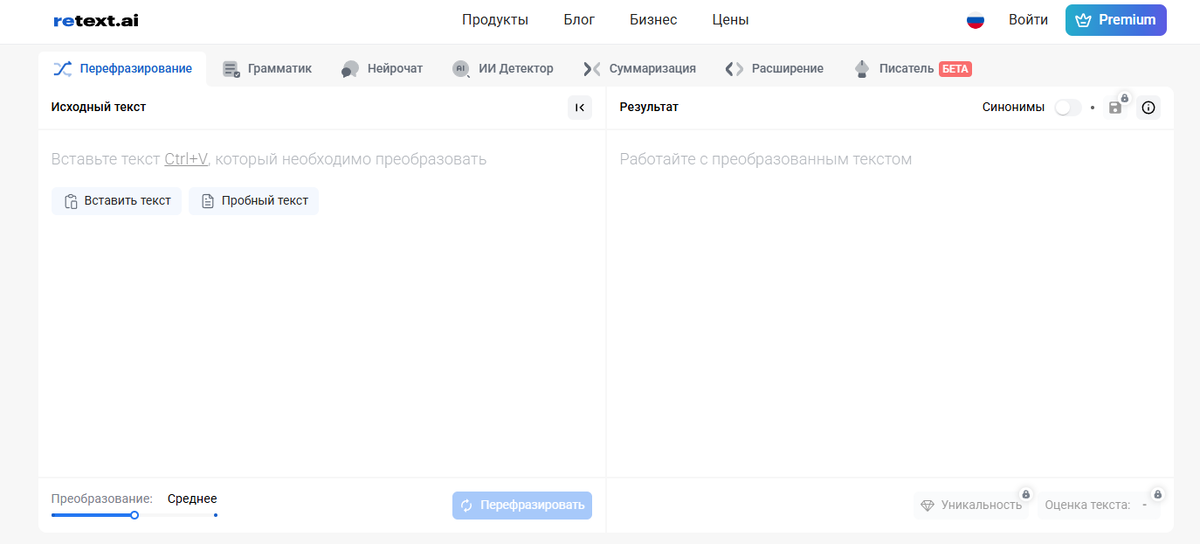Collapse the Исходный текст panel
1200x544 pixels.
coord(580,107)
